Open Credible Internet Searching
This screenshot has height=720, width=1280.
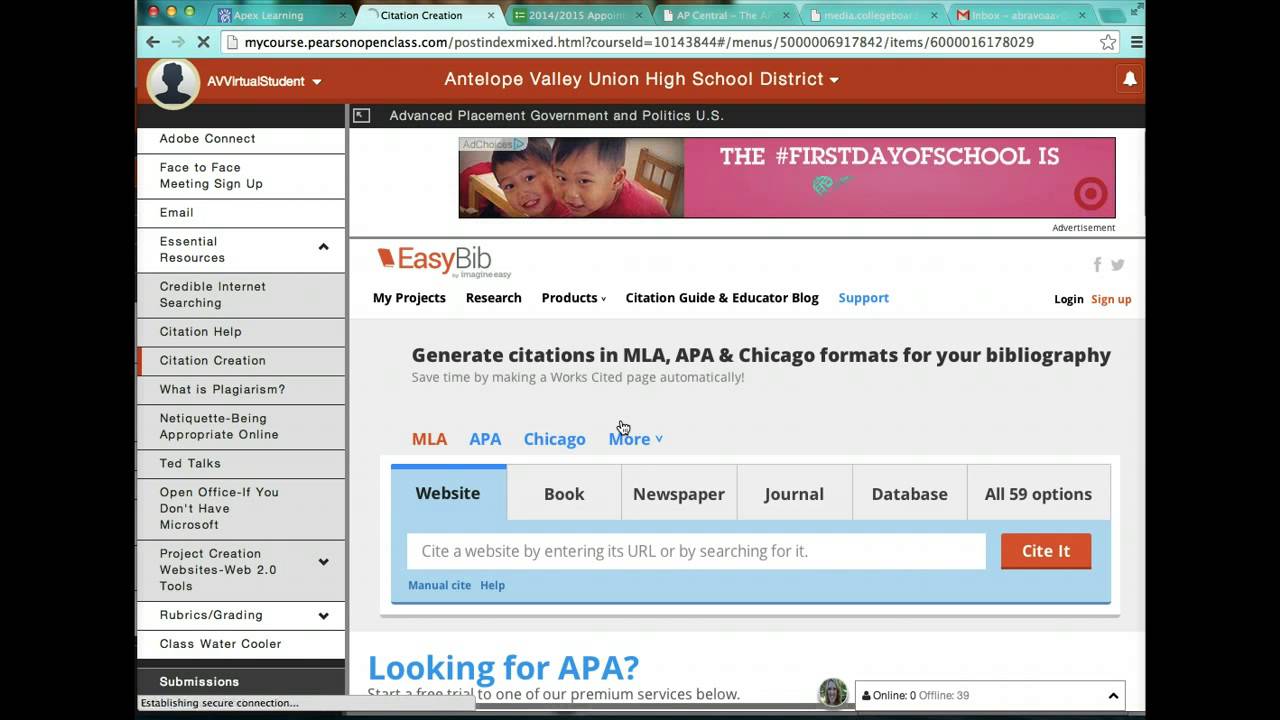coord(241,295)
